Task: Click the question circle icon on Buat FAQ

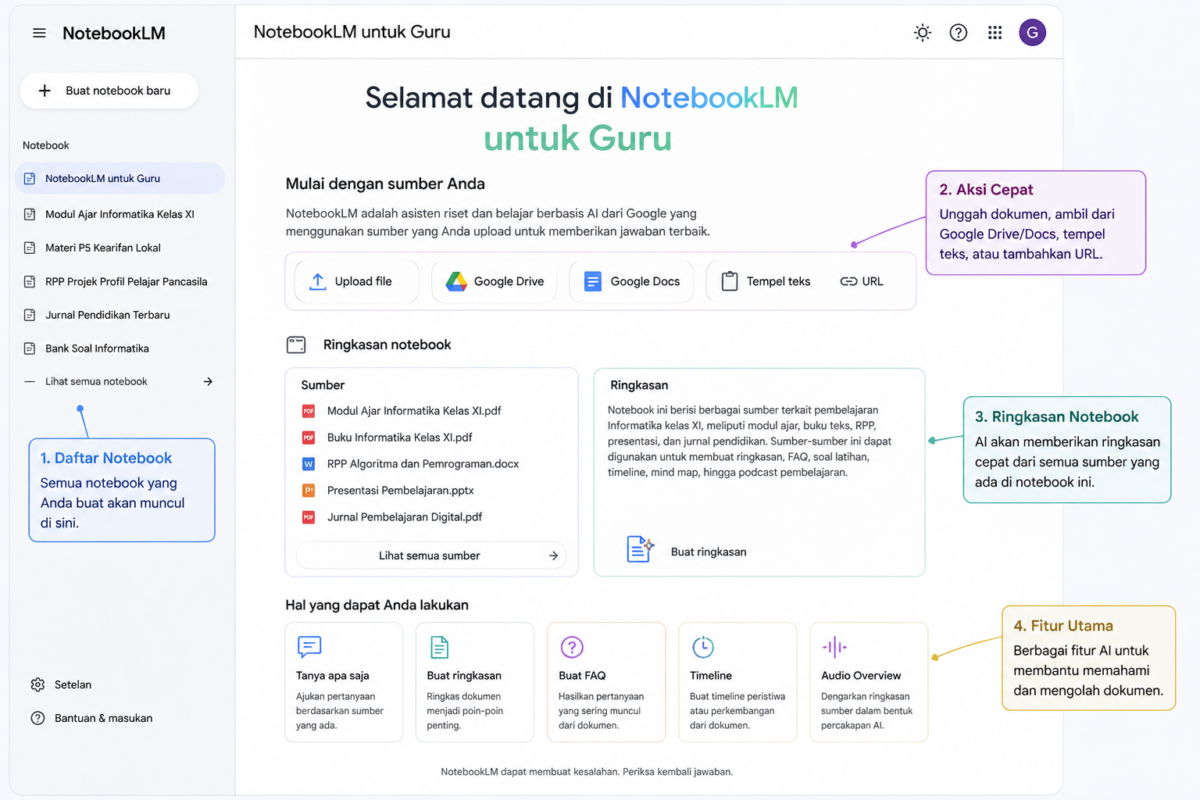Action: (571, 647)
